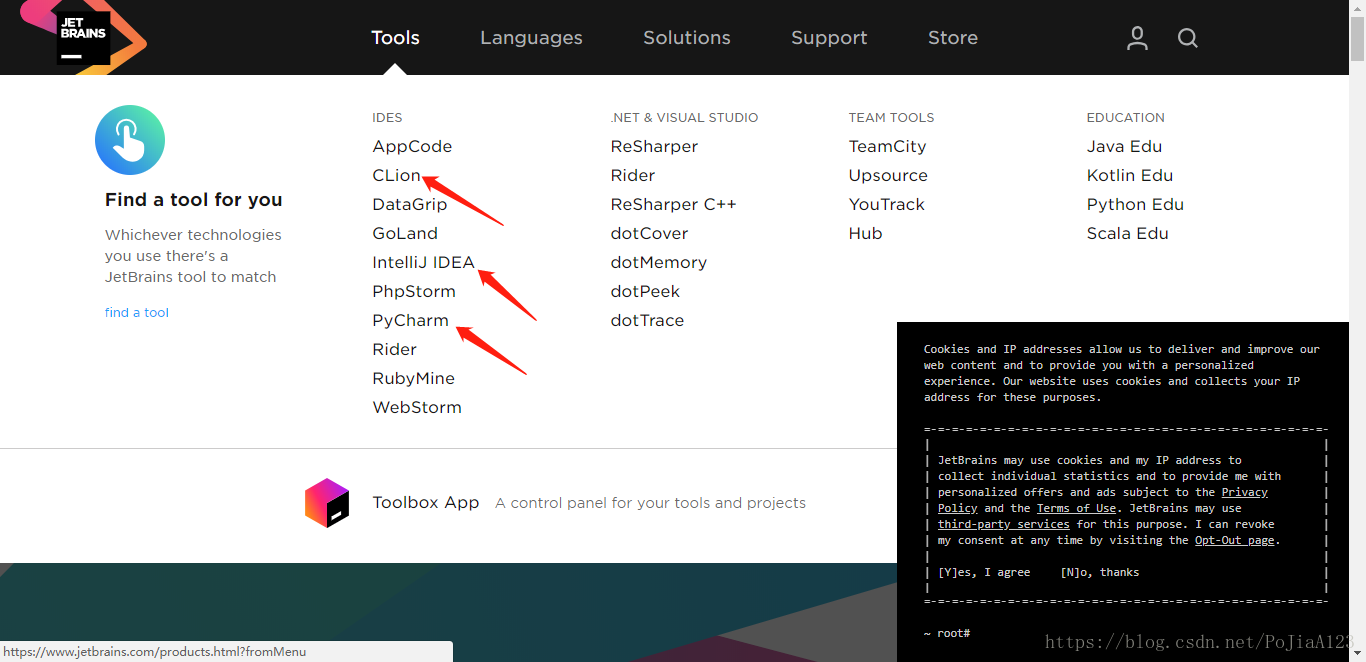Click the search magnifier icon
Viewport: 1366px width, 662px height.
(1187, 38)
